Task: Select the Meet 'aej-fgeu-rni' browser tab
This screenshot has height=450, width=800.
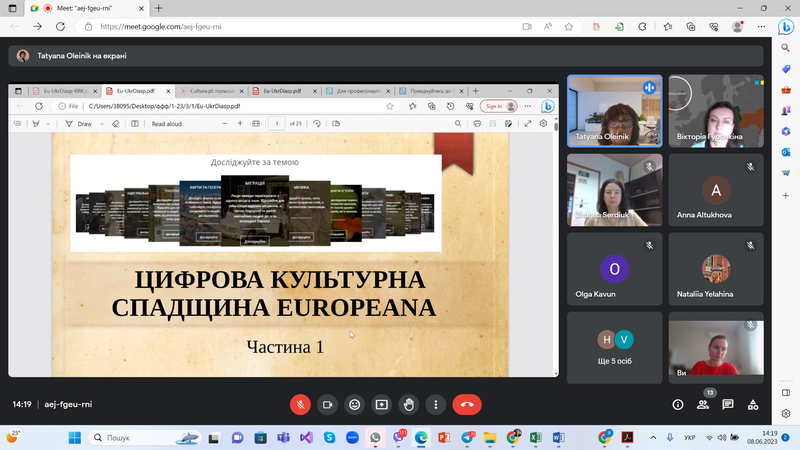Action: pos(87,8)
